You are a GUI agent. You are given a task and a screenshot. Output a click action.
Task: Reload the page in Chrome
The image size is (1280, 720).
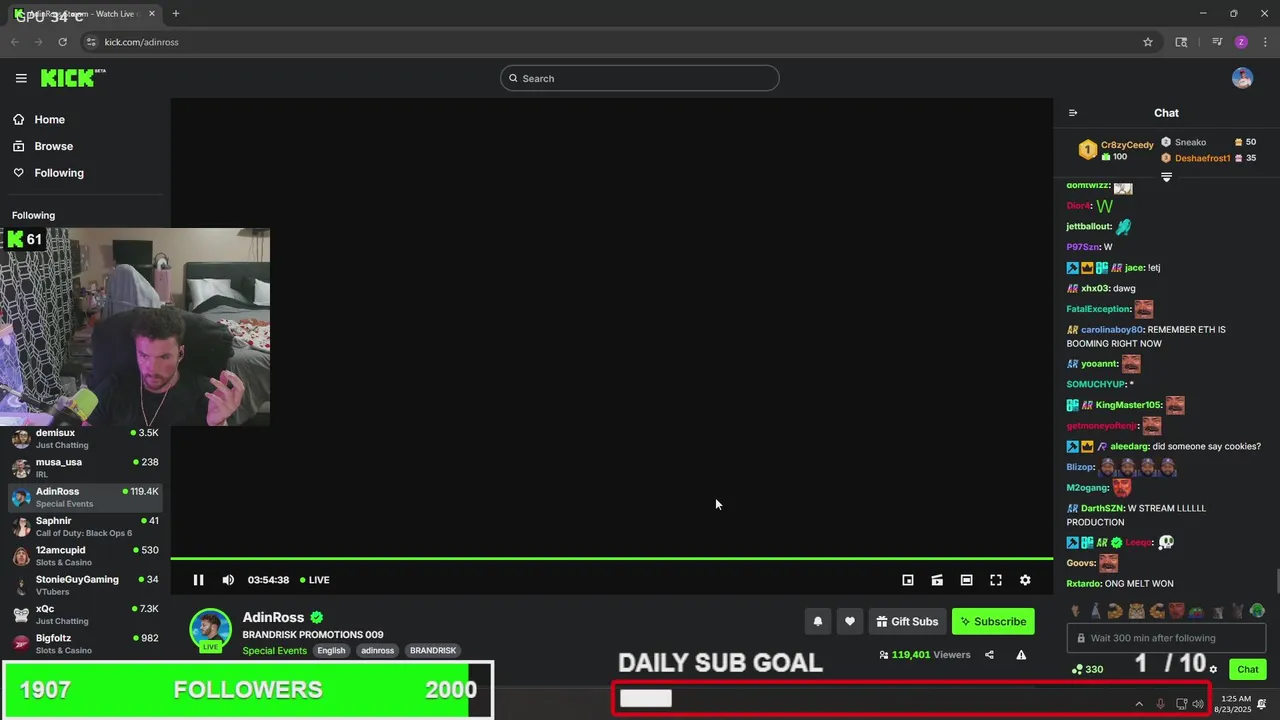pyautogui.click(x=62, y=42)
